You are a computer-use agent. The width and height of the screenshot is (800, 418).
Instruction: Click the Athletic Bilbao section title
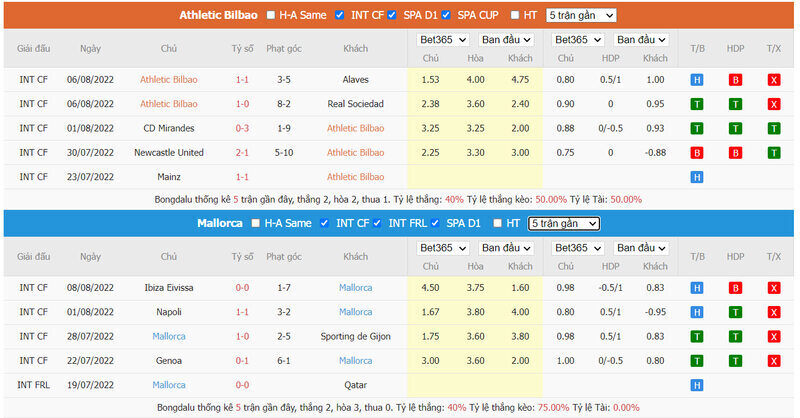(x=218, y=15)
